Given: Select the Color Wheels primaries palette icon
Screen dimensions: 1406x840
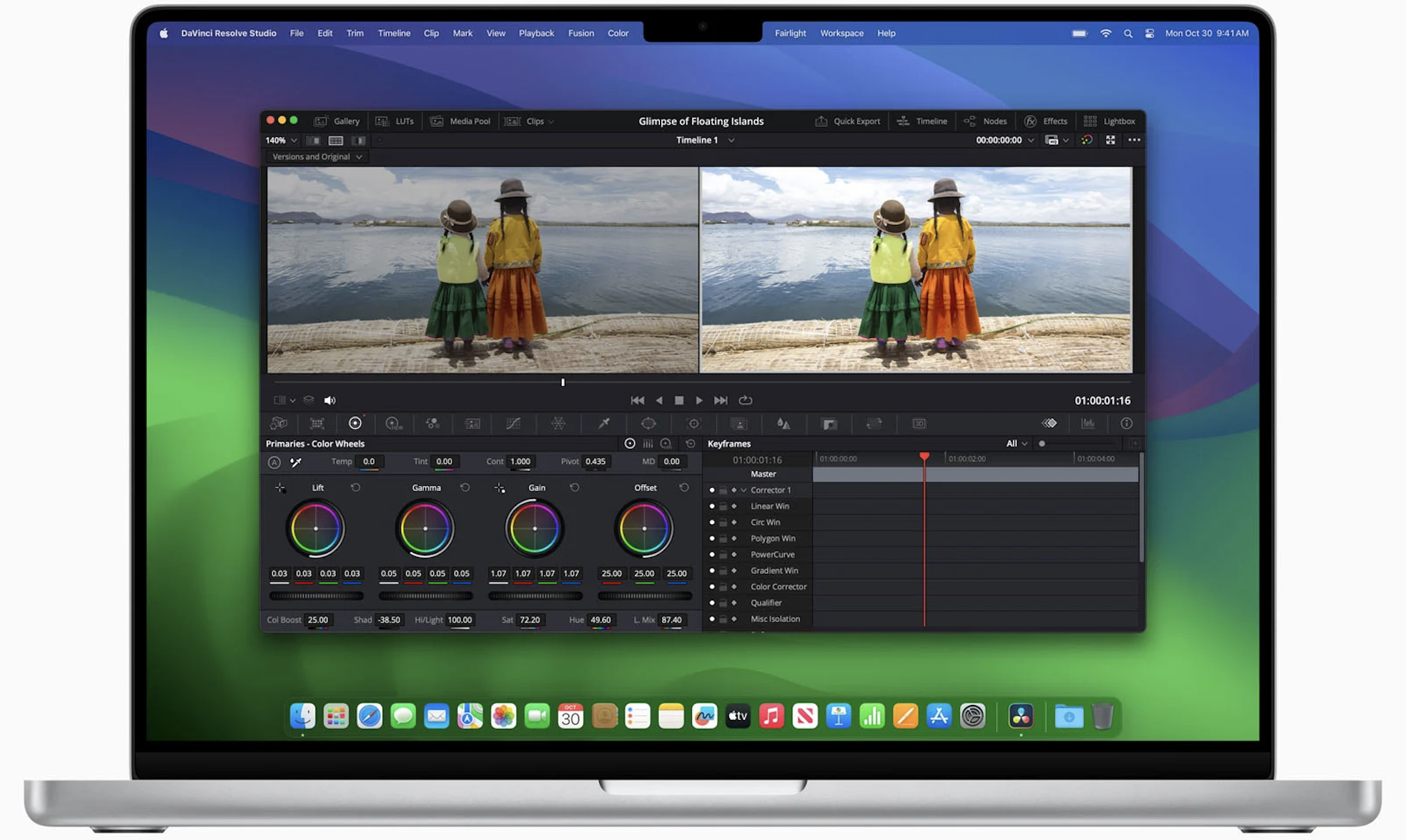Looking at the screenshot, I should (355, 423).
